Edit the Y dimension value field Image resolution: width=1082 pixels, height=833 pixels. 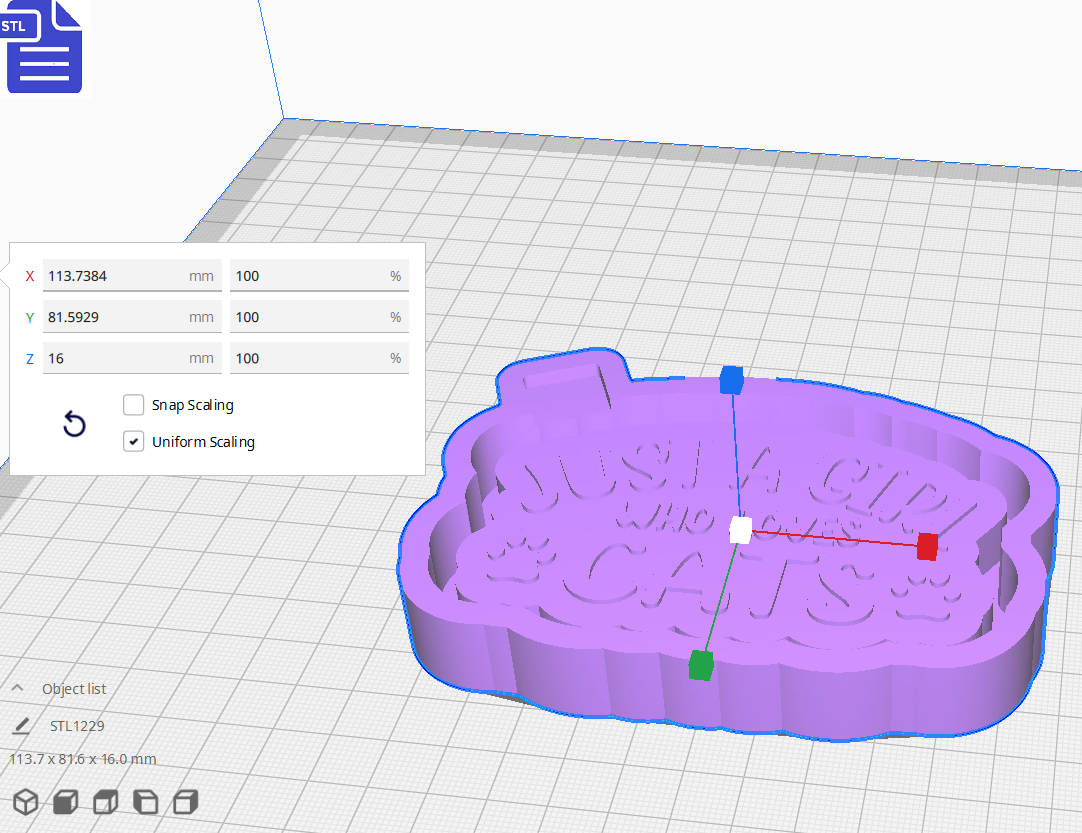coord(131,317)
